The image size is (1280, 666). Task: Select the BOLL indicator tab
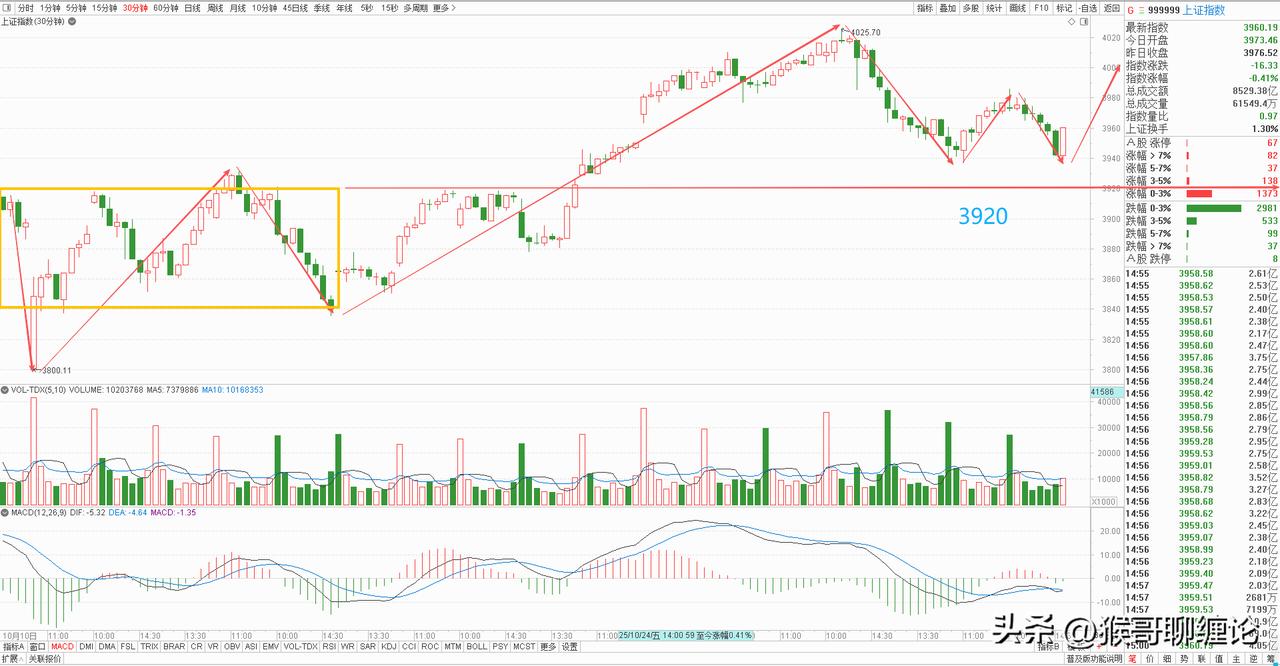click(477, 647)
